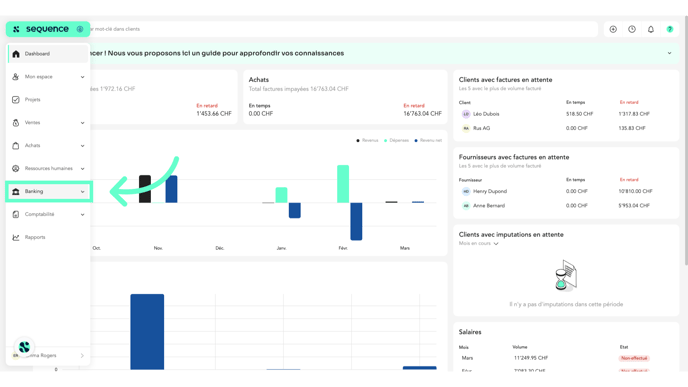This screenshot has width=688, height=387.
Task: Toggle Revenus legend series
Action: click(x=367, y=140)
